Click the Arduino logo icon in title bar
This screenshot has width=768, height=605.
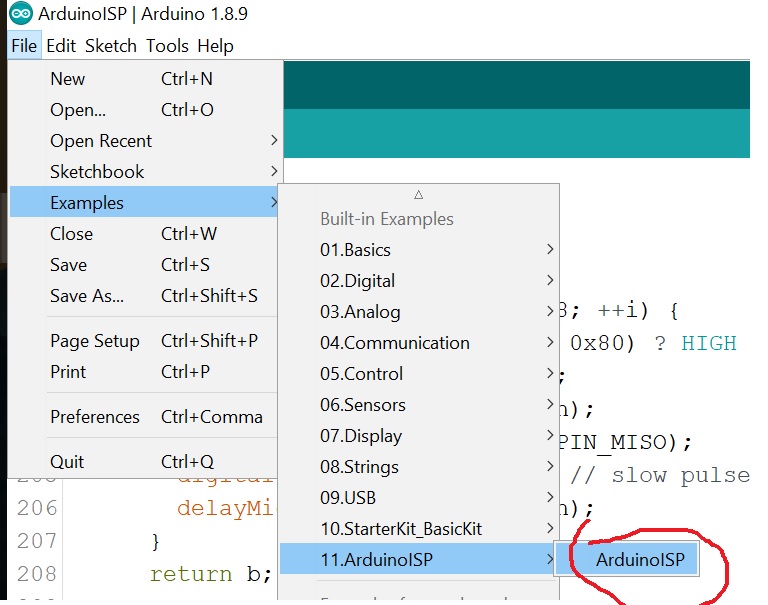click(20, 15)
